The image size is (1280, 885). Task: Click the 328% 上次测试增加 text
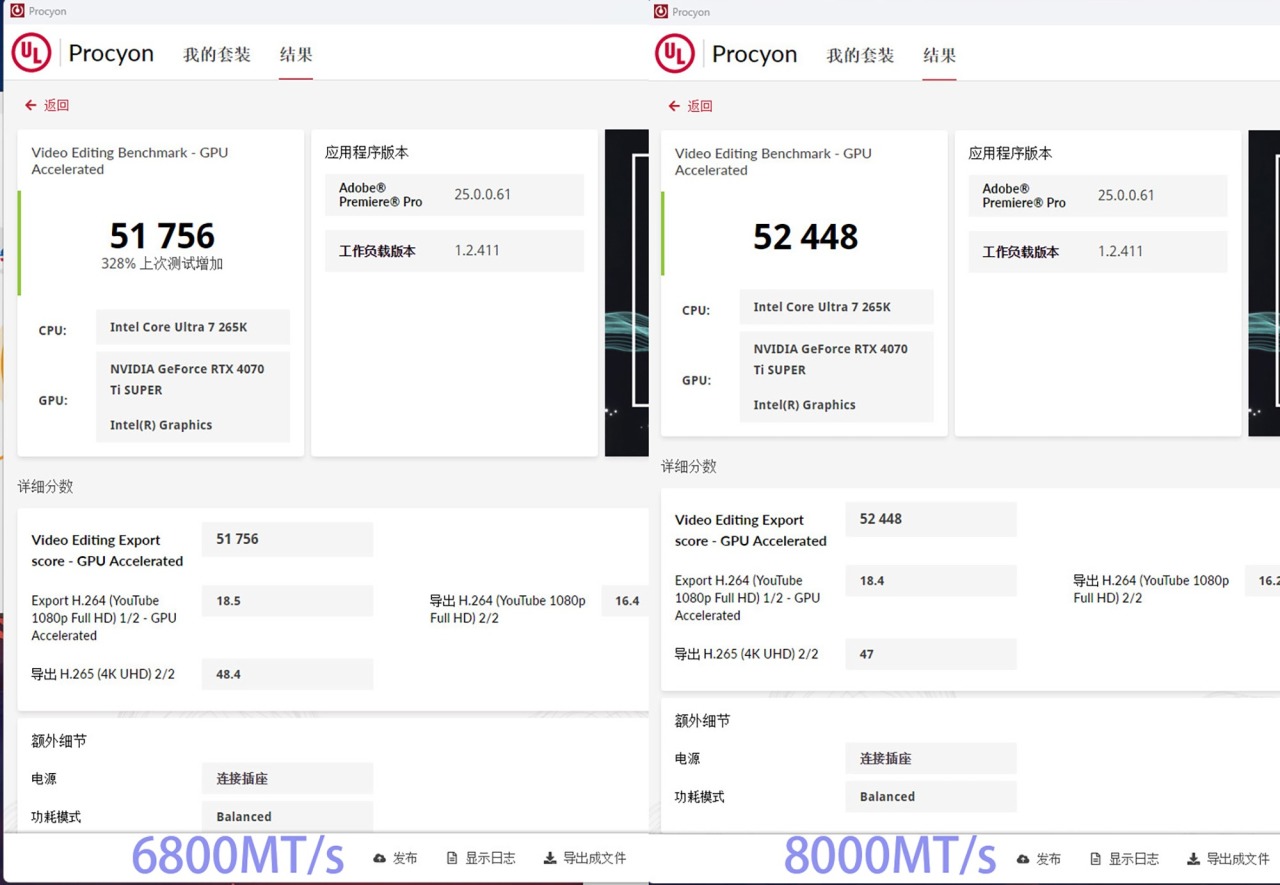pyautogui.click(x=162, y=264)
